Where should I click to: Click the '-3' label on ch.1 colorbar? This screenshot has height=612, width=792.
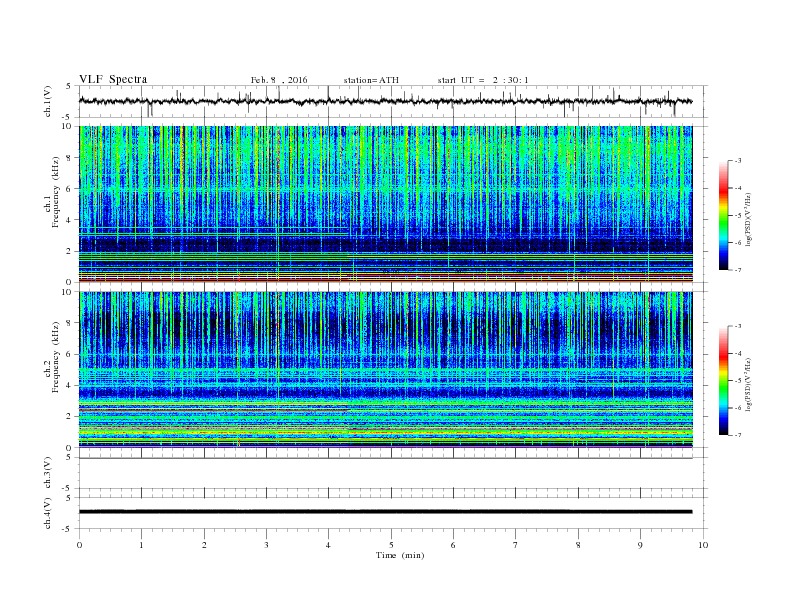[738, 161]
